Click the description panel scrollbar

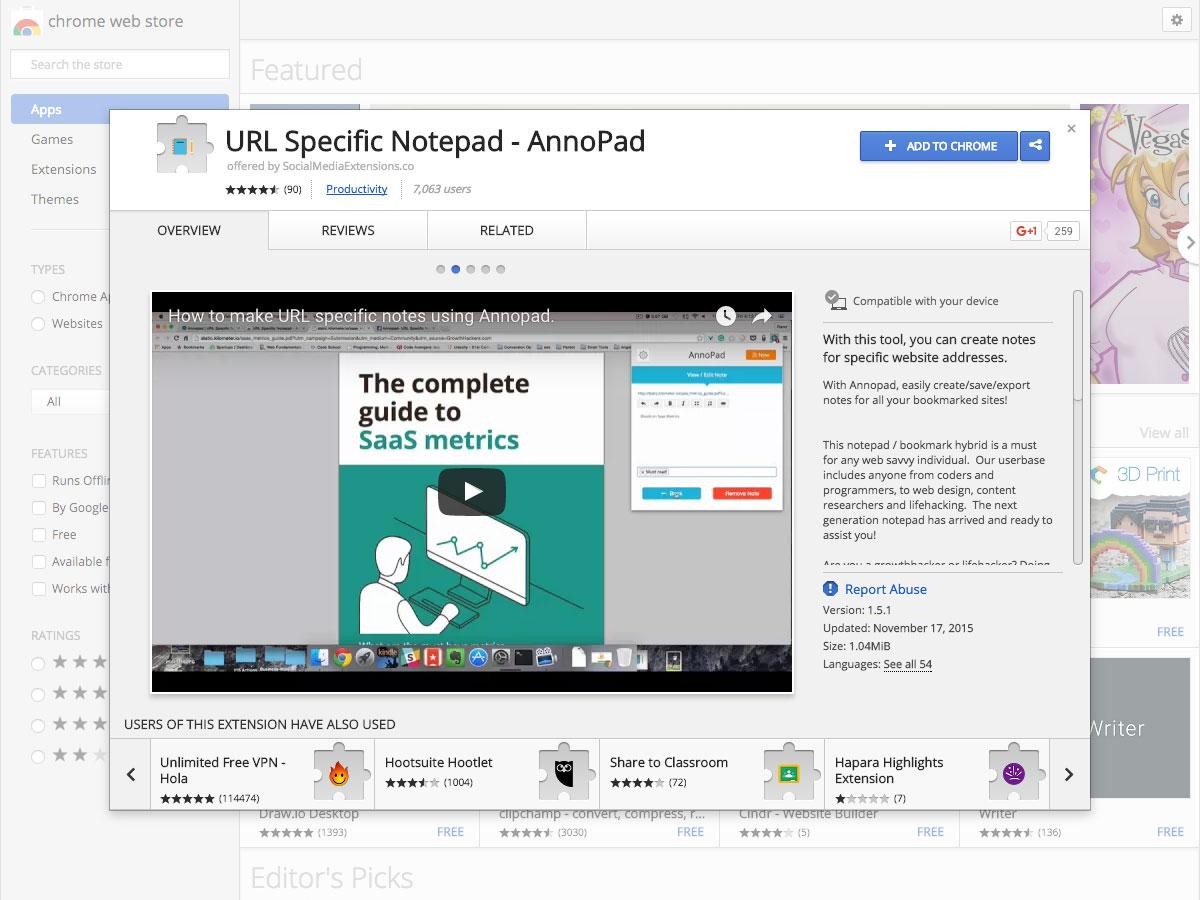click(1077, 345)
